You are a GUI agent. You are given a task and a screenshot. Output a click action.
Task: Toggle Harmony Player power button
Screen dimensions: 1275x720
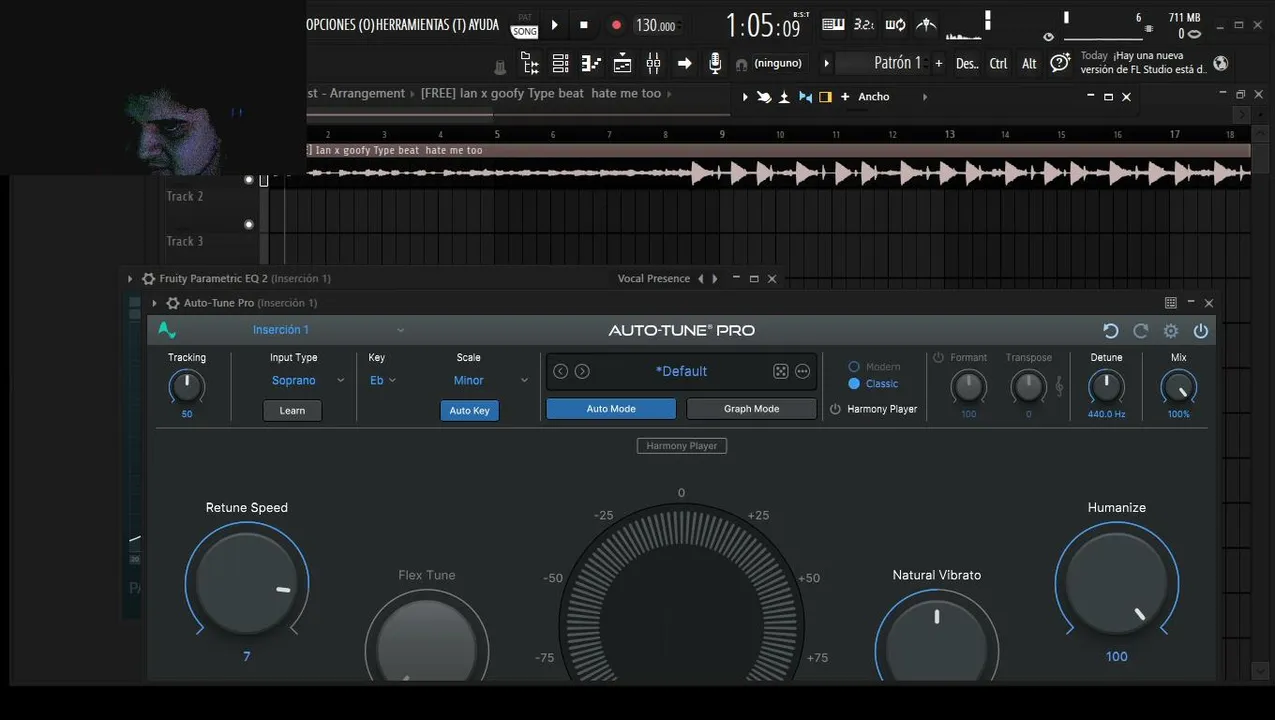tap(835, 409)
